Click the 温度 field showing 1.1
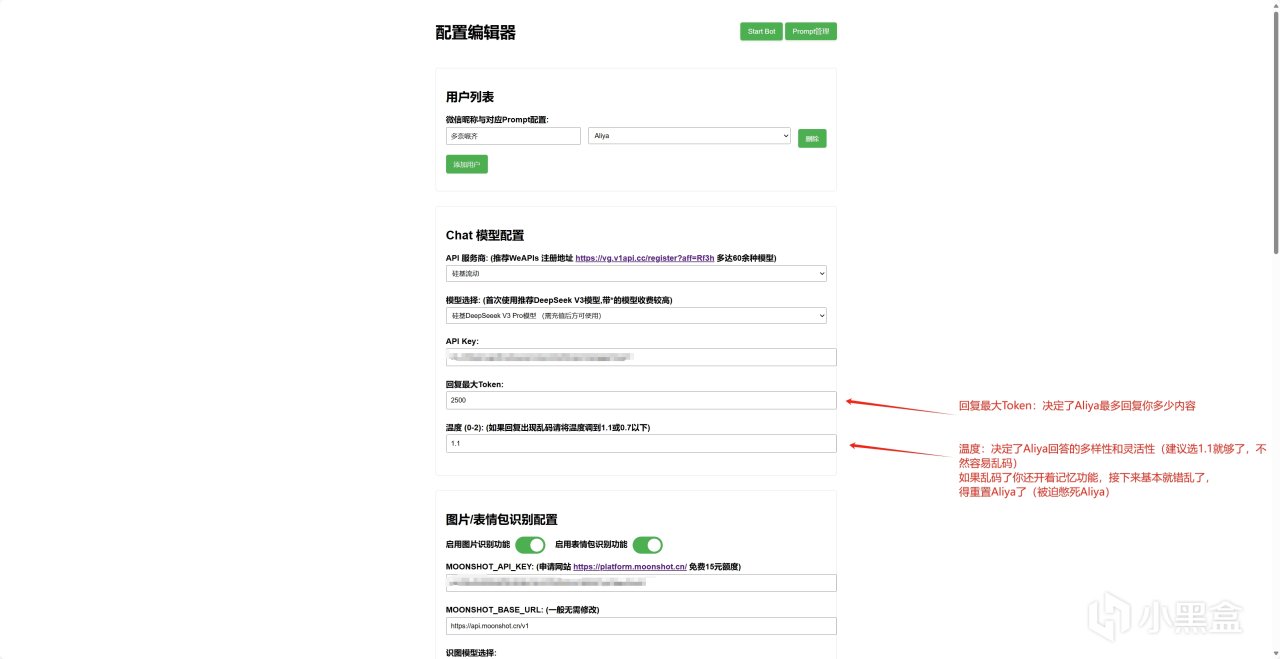 point(641,443)
